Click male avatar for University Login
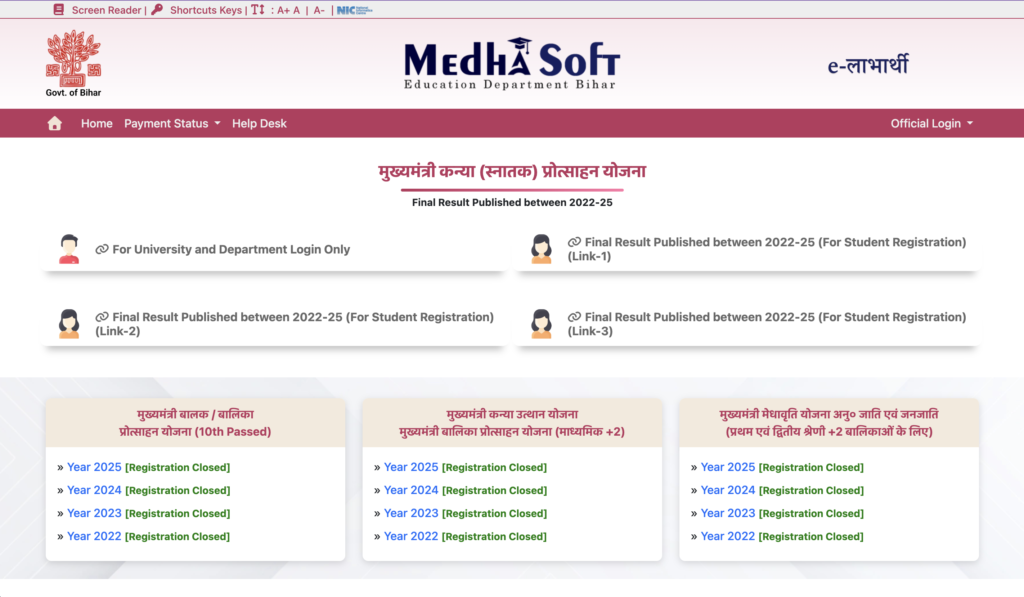The height and width of the screenshot is (597, 1024). coord(69,249)
